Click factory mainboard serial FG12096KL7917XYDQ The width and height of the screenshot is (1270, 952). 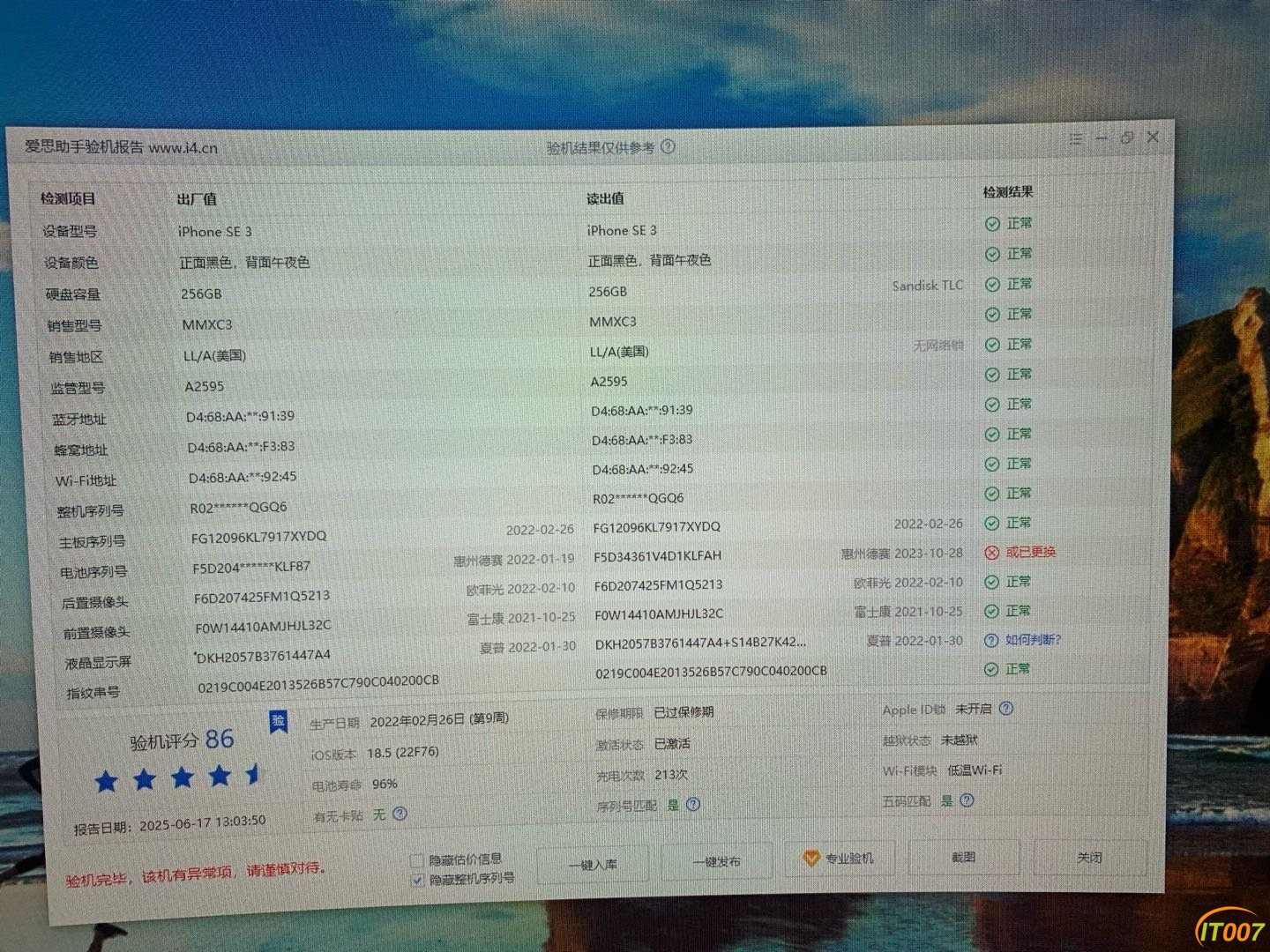[x=258, y=537]
